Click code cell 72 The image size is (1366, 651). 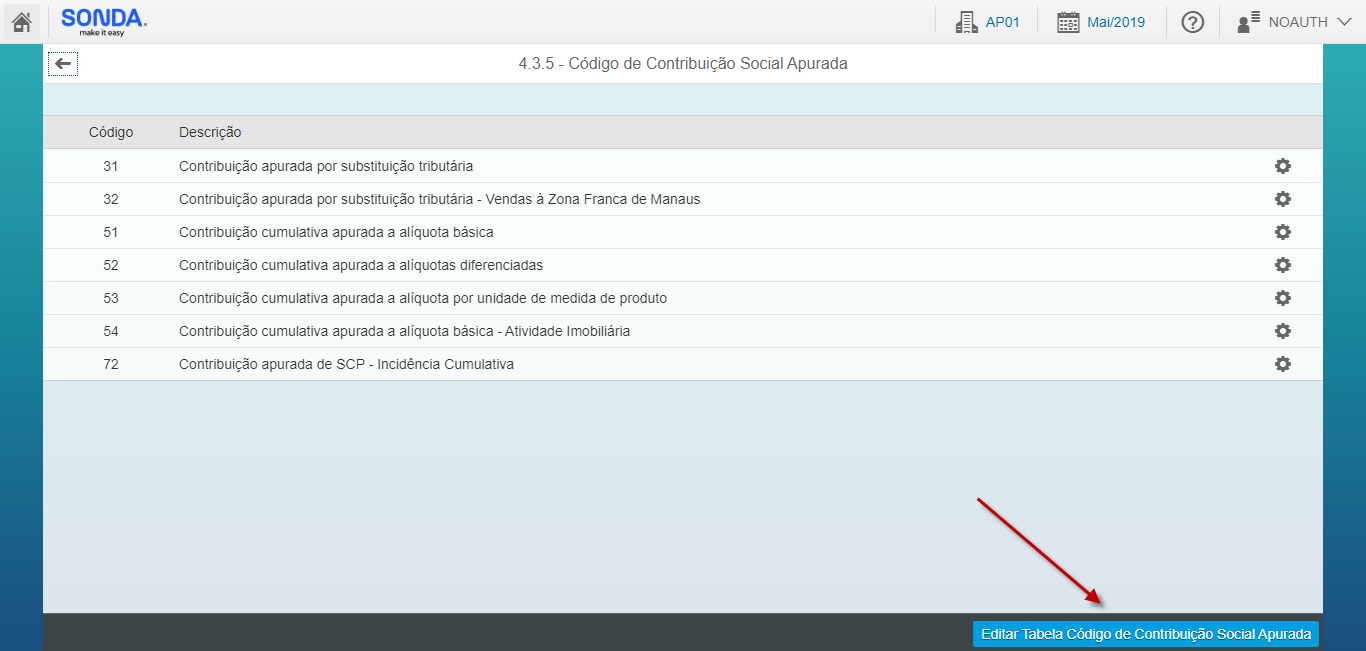111,364
